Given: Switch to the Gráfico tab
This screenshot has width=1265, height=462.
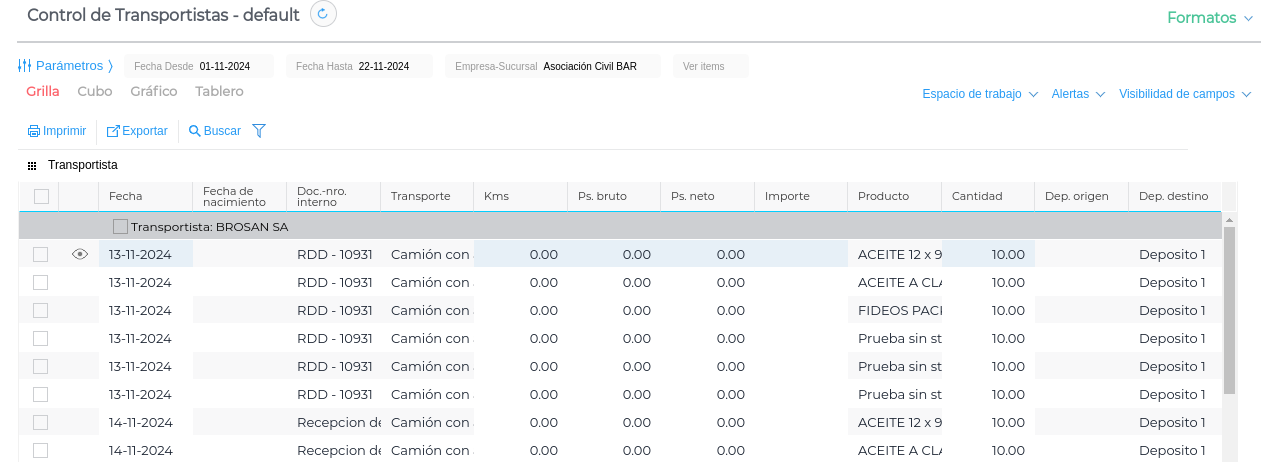Looking at the screenshot, I should tap(154, 92).
